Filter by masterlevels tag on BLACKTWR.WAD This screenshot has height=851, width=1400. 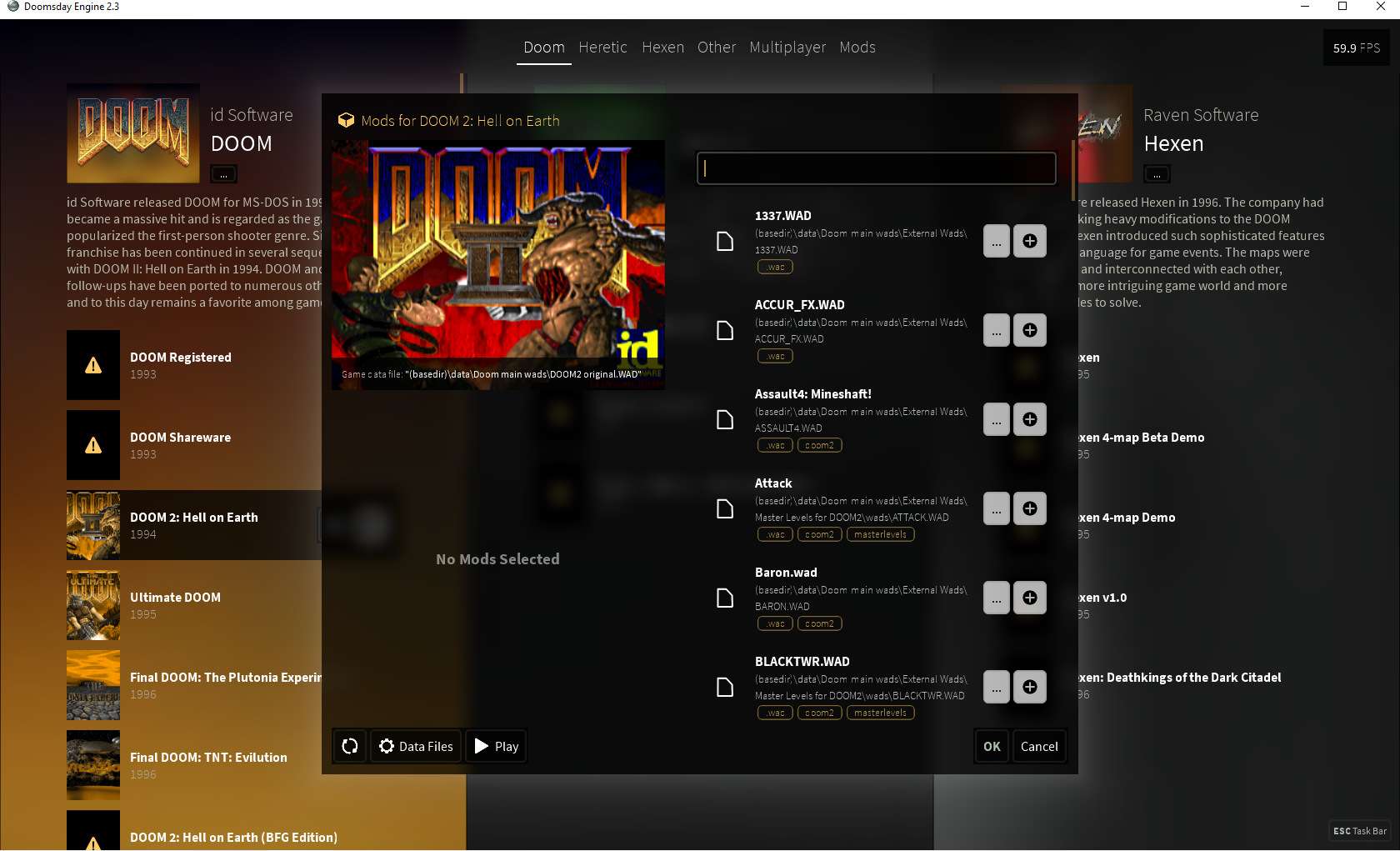click(881, 713)
